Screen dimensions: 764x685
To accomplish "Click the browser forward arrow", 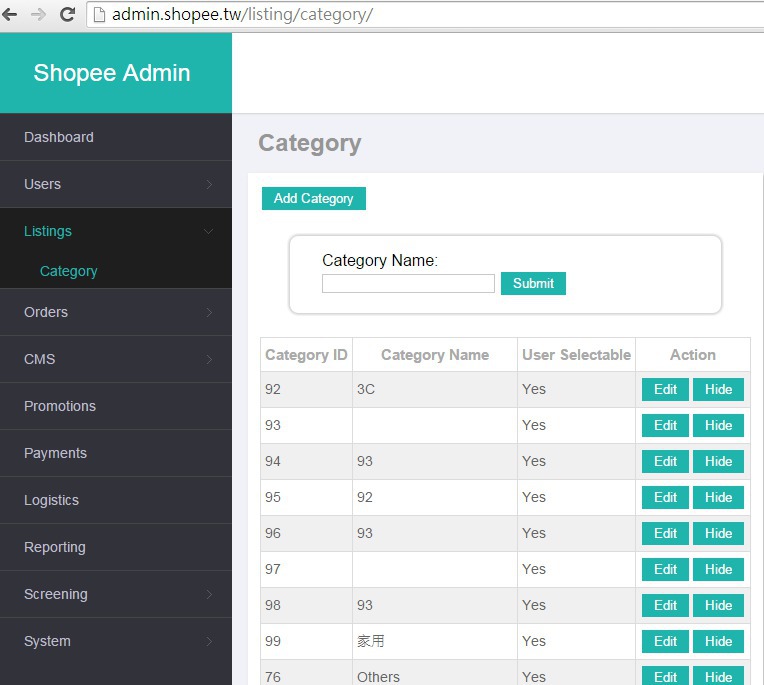I will 39,15.
